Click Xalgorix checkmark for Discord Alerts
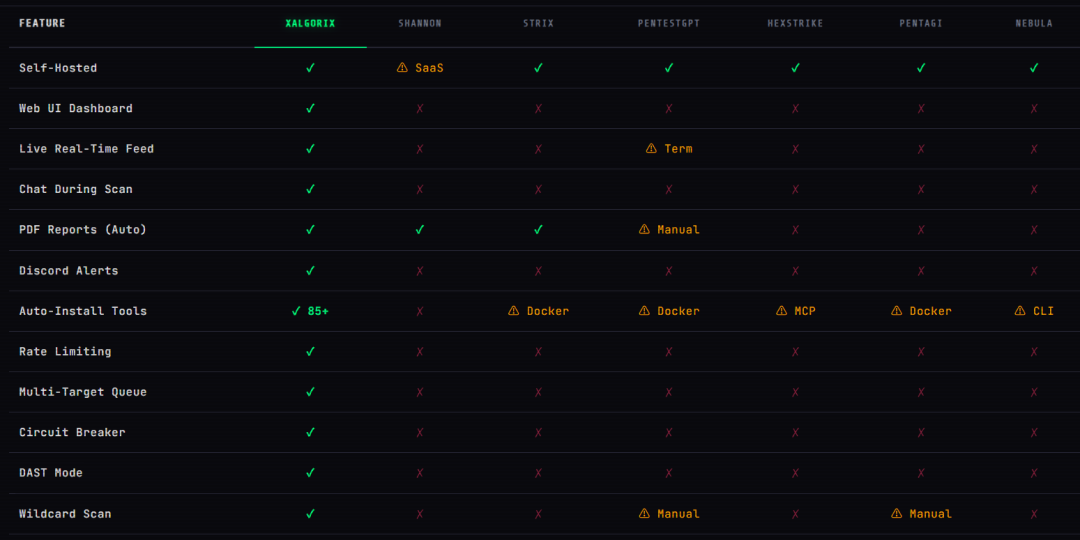This screenshot has width=1080, height=540. 310,271
